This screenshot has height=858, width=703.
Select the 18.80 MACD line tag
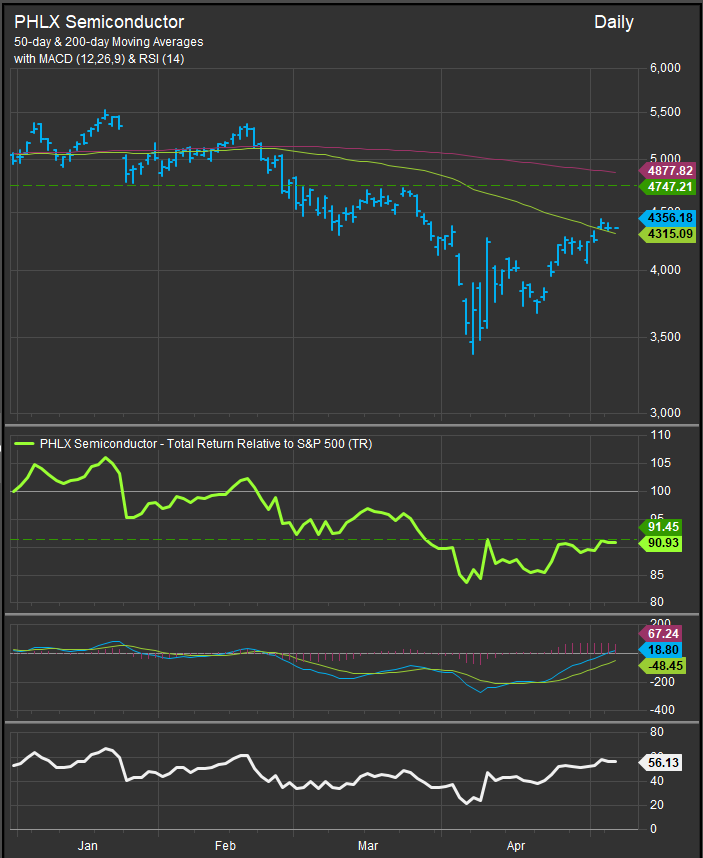[660, 650]
